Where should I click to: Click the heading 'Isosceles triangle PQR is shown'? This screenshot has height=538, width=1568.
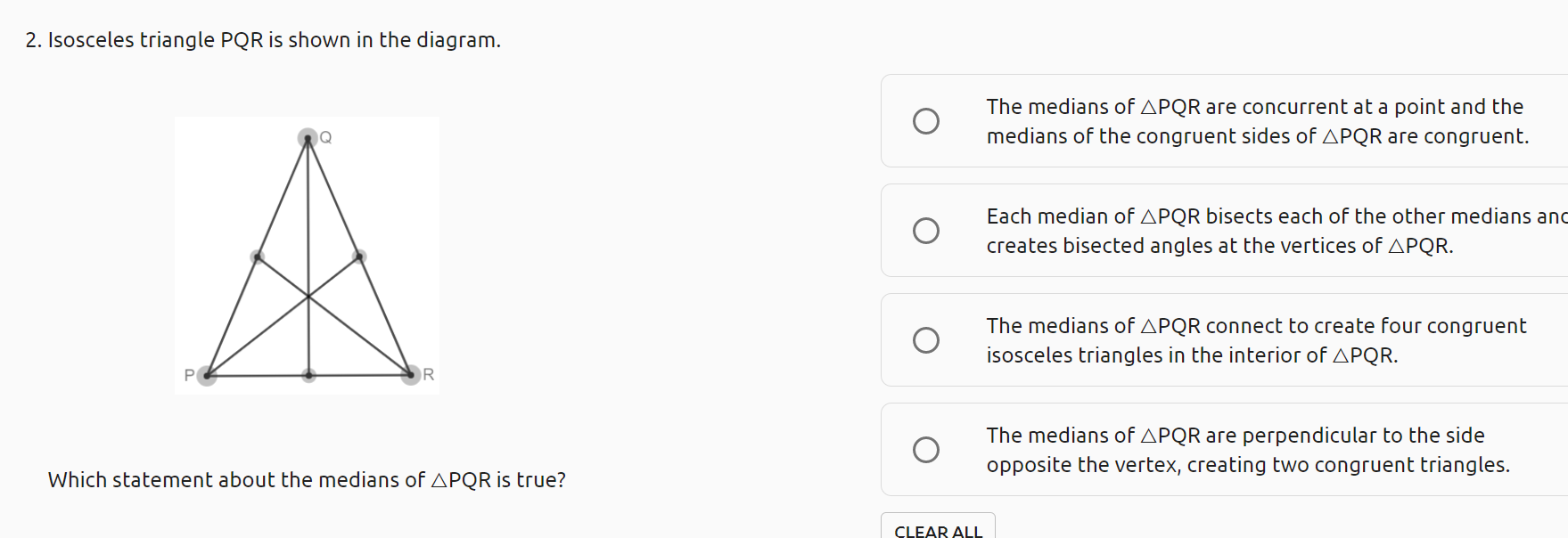(x=275, y=40)
